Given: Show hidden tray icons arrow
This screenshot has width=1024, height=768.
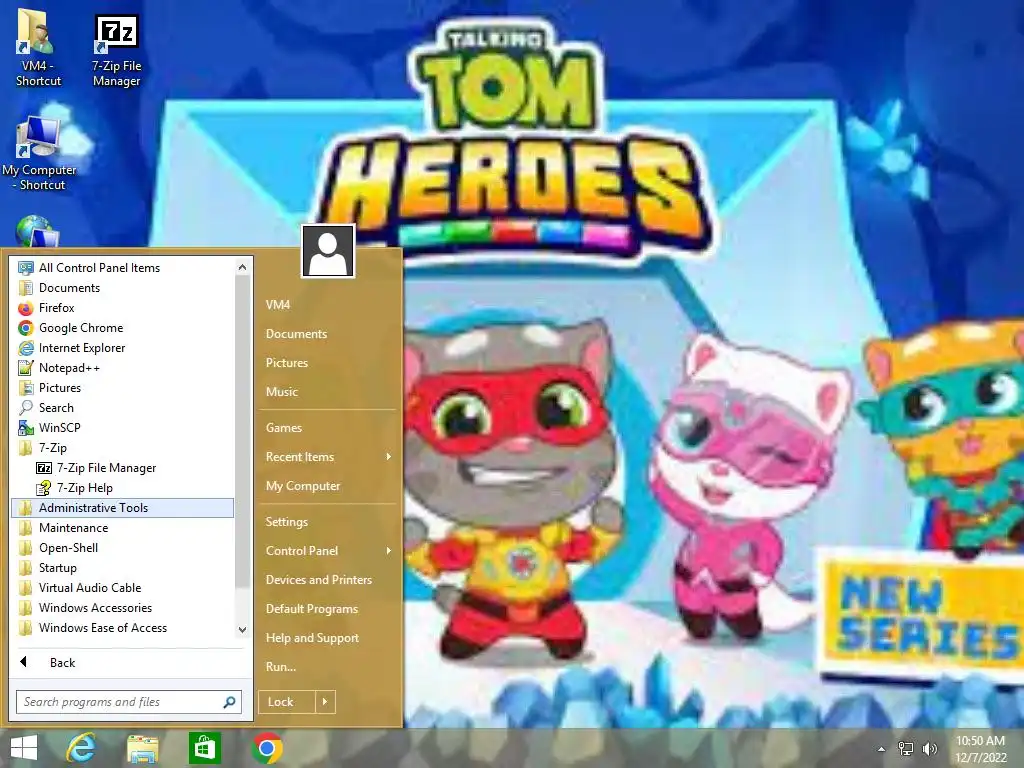Looking at the screenshot, I should [x=881, y=749].
